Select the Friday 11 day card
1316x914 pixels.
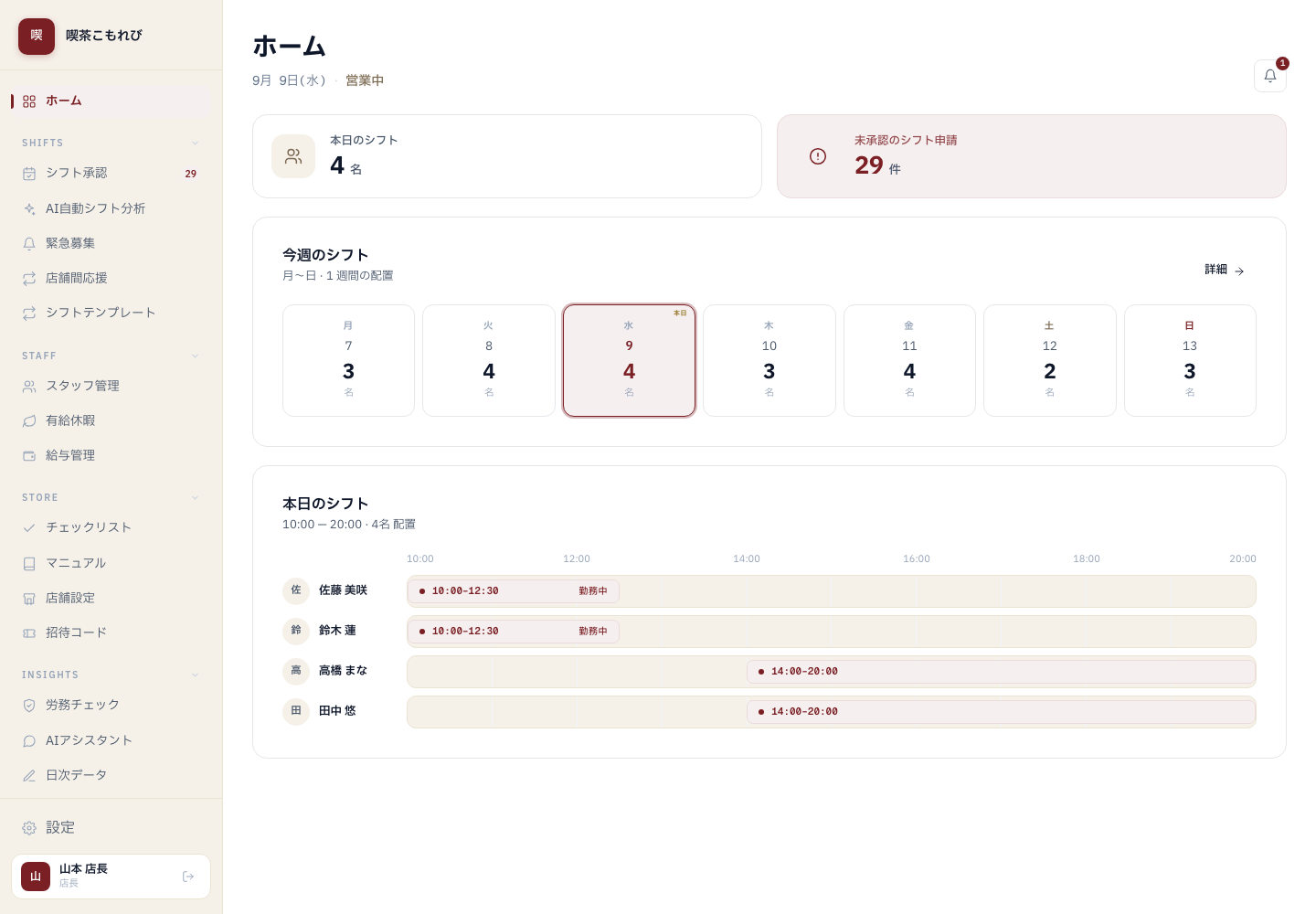[909, 360]
